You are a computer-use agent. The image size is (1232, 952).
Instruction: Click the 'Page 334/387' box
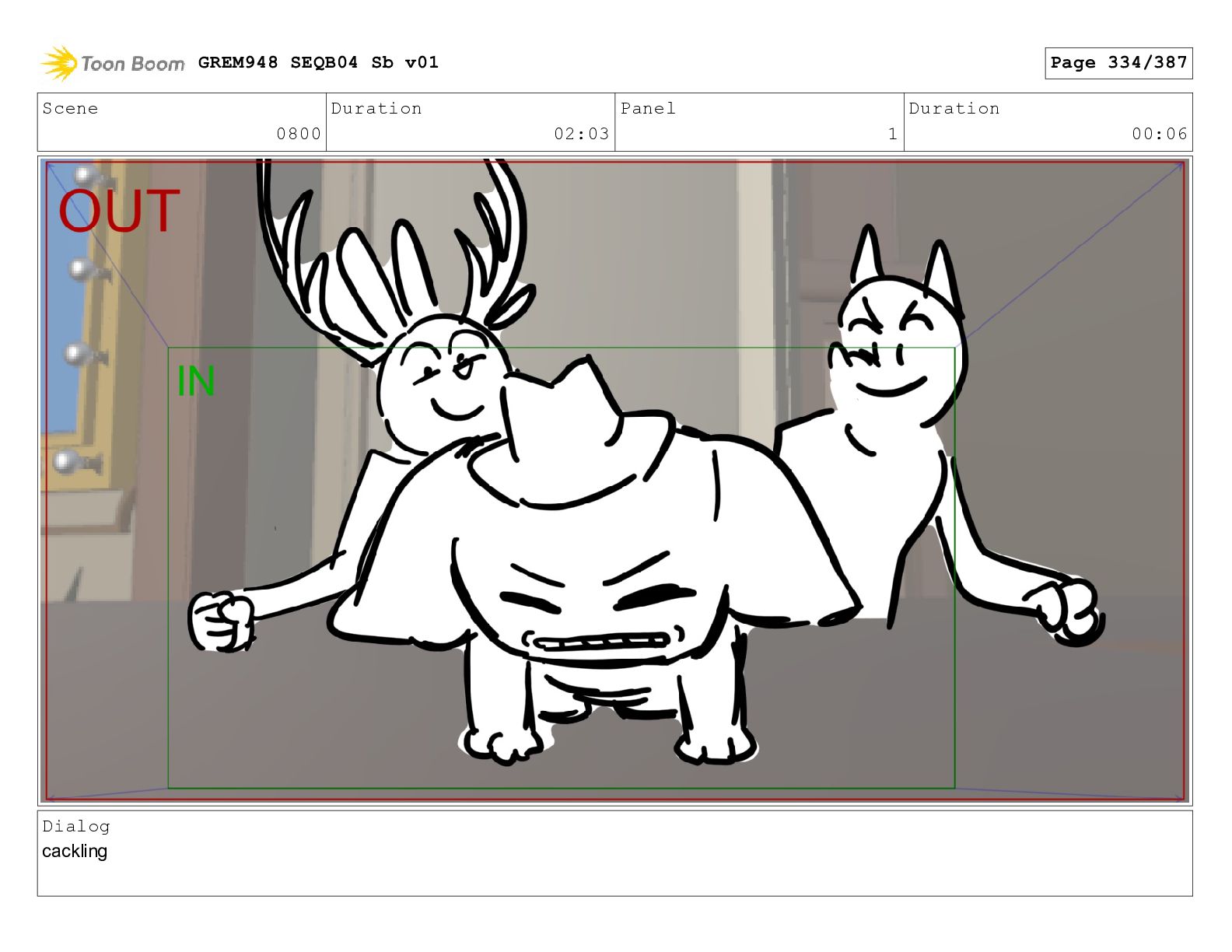(x=1118, y=63)
